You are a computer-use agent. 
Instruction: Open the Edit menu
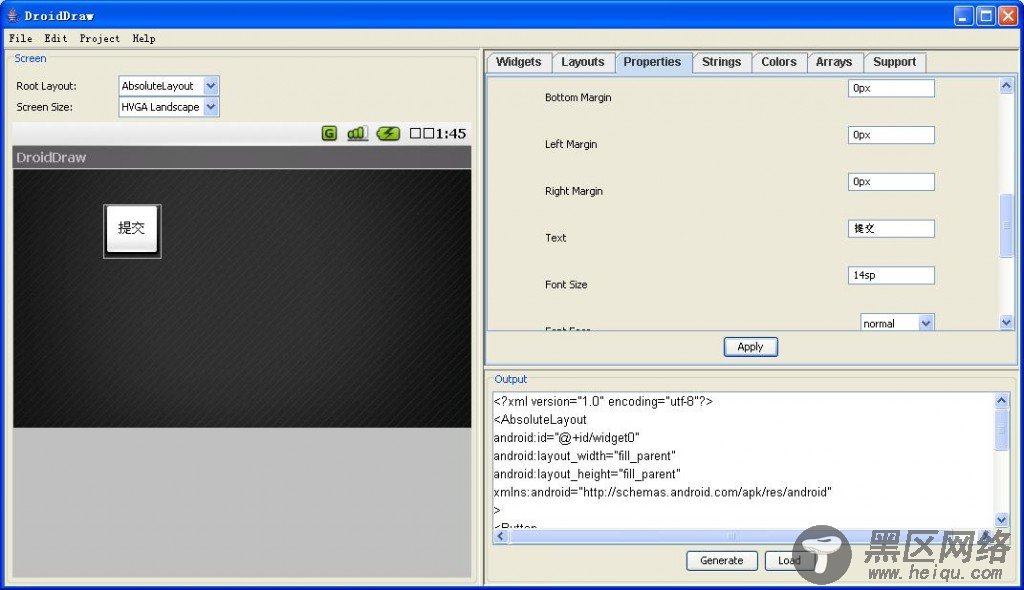coord(56,39)
